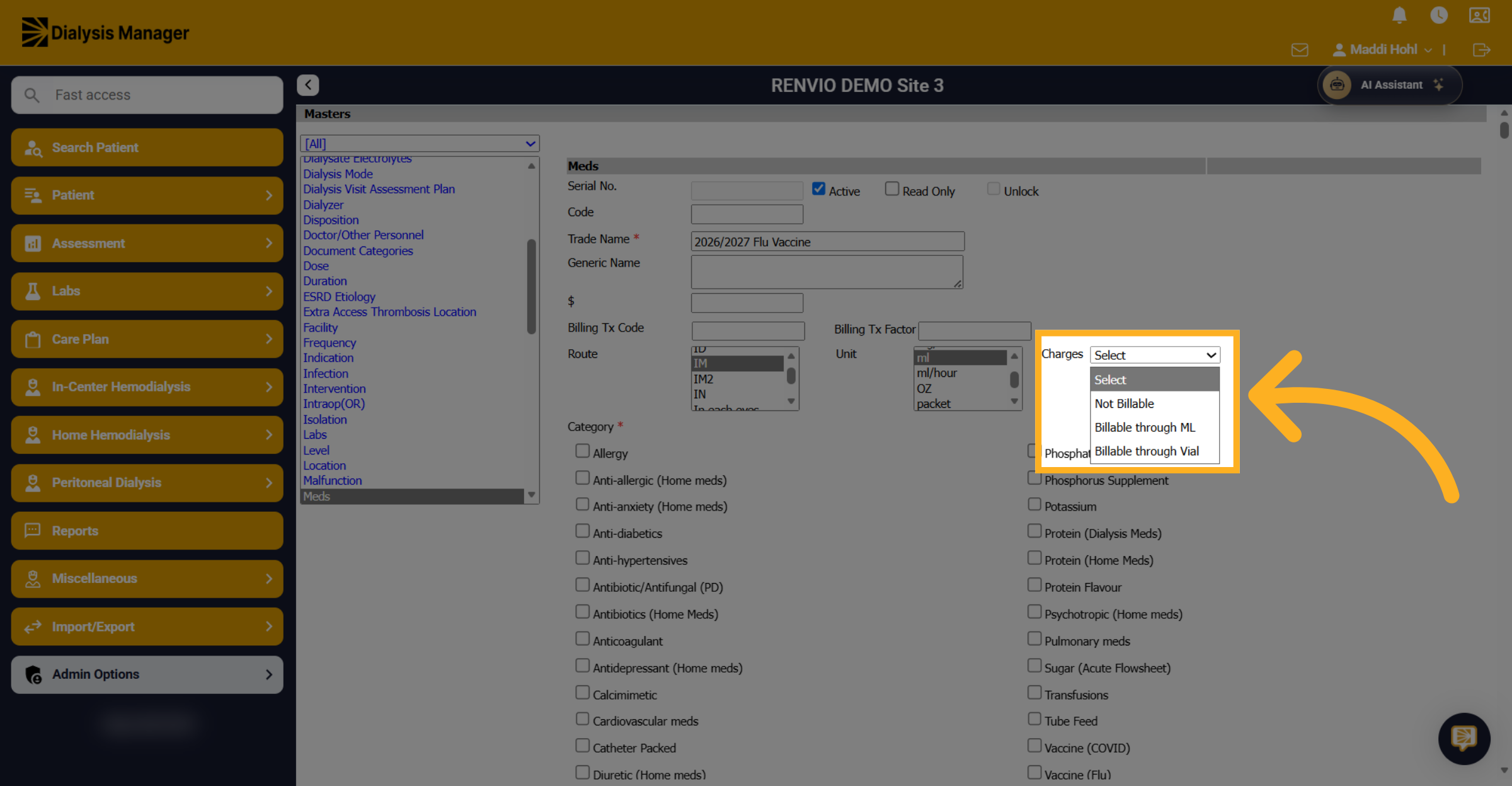Select Dialysis Mode in masters list
1512x786 pixels.
pos(338,174)
